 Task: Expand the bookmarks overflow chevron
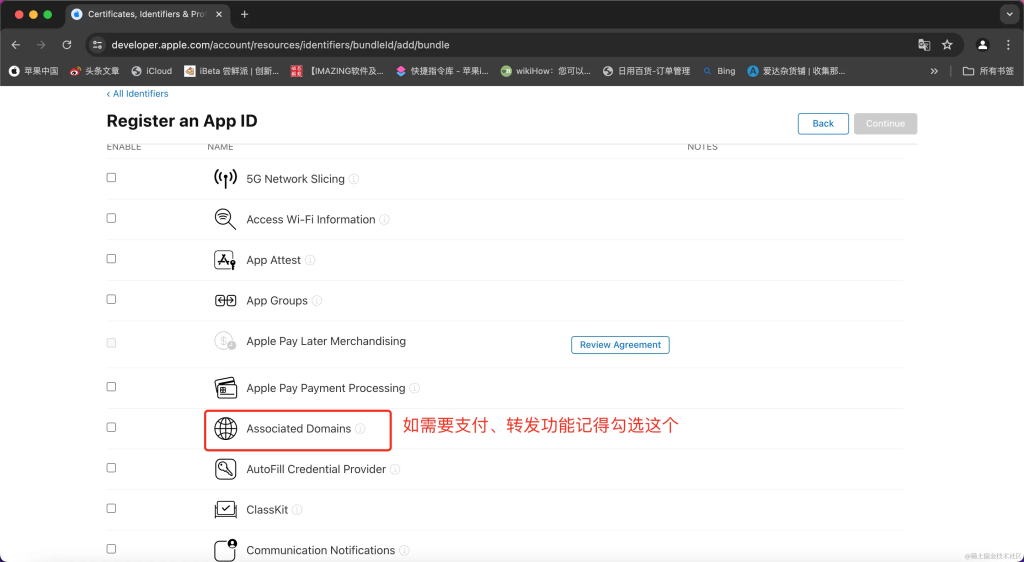click(x=934, y=71)
